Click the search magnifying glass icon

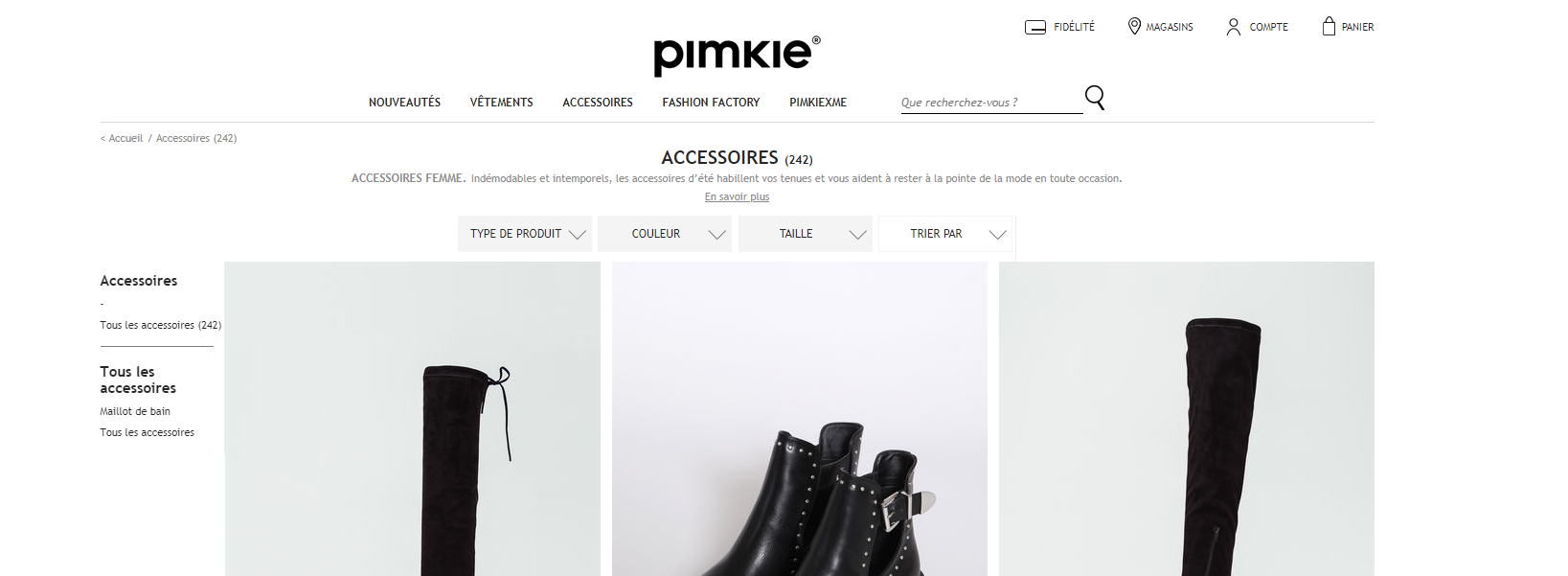point(1095,98)
